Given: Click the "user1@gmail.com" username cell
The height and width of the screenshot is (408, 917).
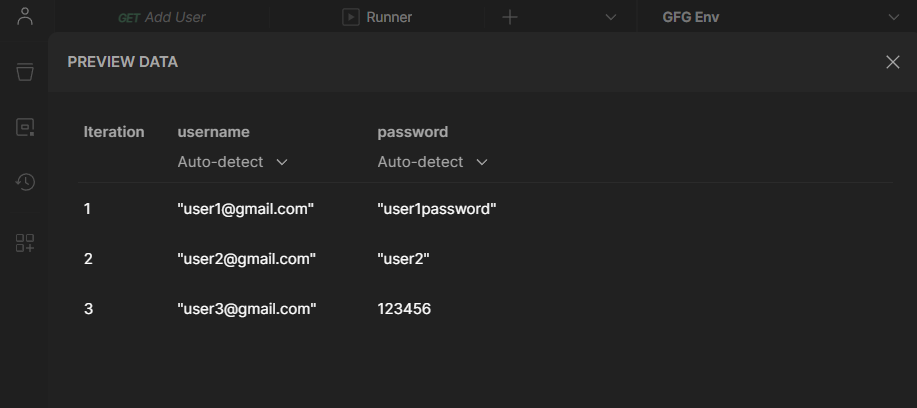Looking at the screenshot, I should (246, 209).
